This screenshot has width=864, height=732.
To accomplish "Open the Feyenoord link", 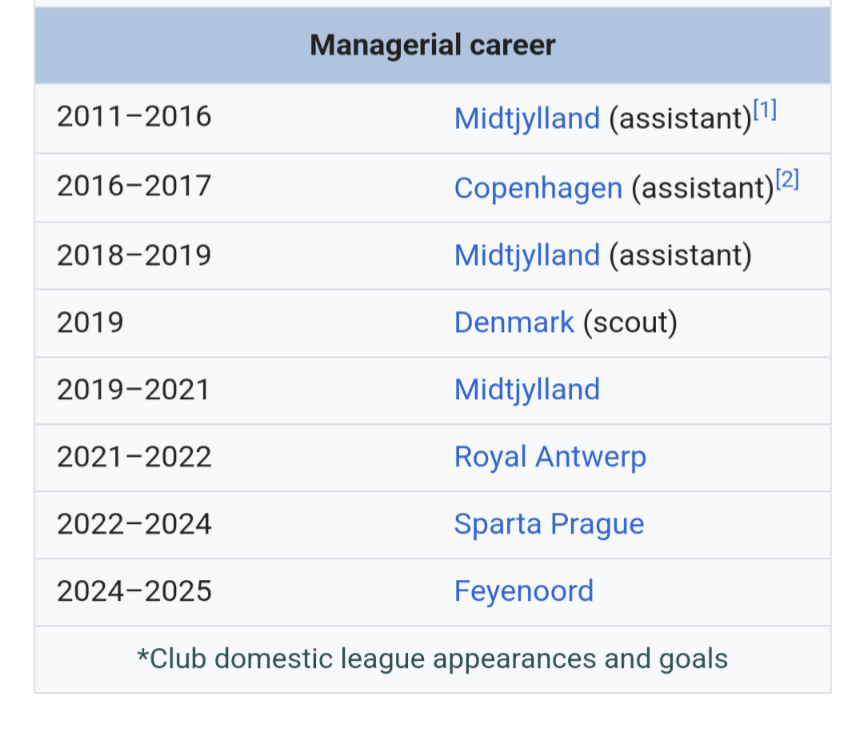I will tap(523, 591).
